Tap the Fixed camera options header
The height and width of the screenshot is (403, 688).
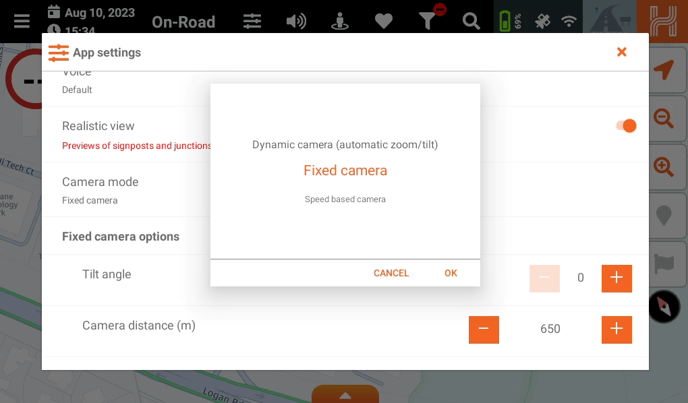click(x=121, y=236)
